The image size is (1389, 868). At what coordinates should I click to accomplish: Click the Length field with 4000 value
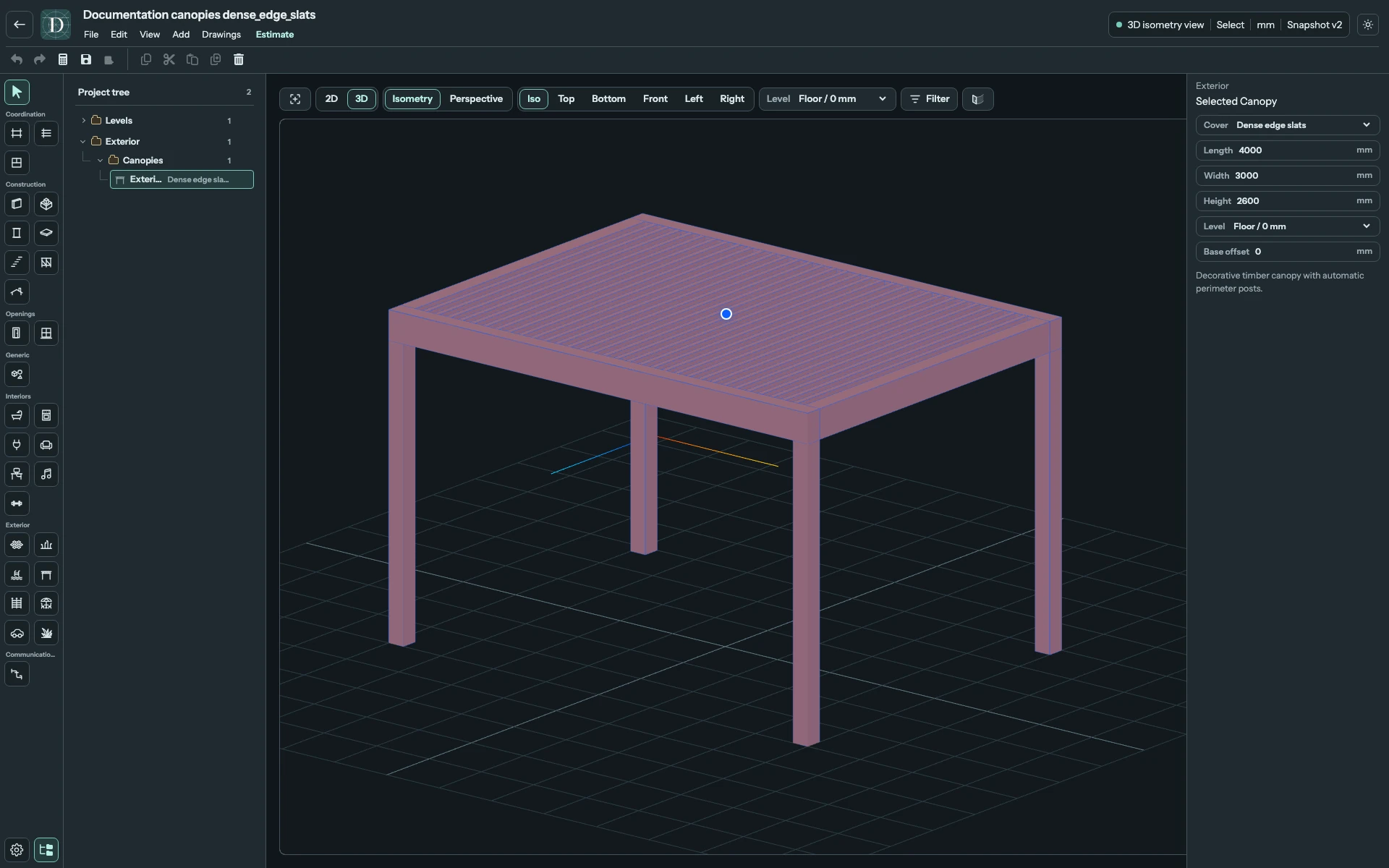(1288, 150)
